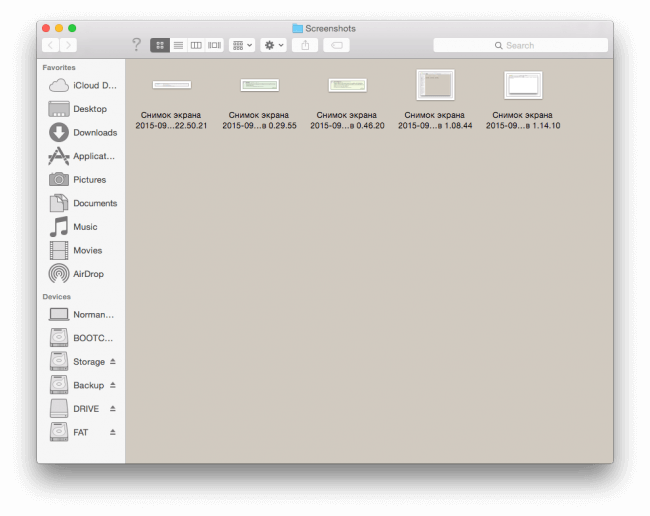
Task: Click the green zoom window button
Action: pos(72,28)
